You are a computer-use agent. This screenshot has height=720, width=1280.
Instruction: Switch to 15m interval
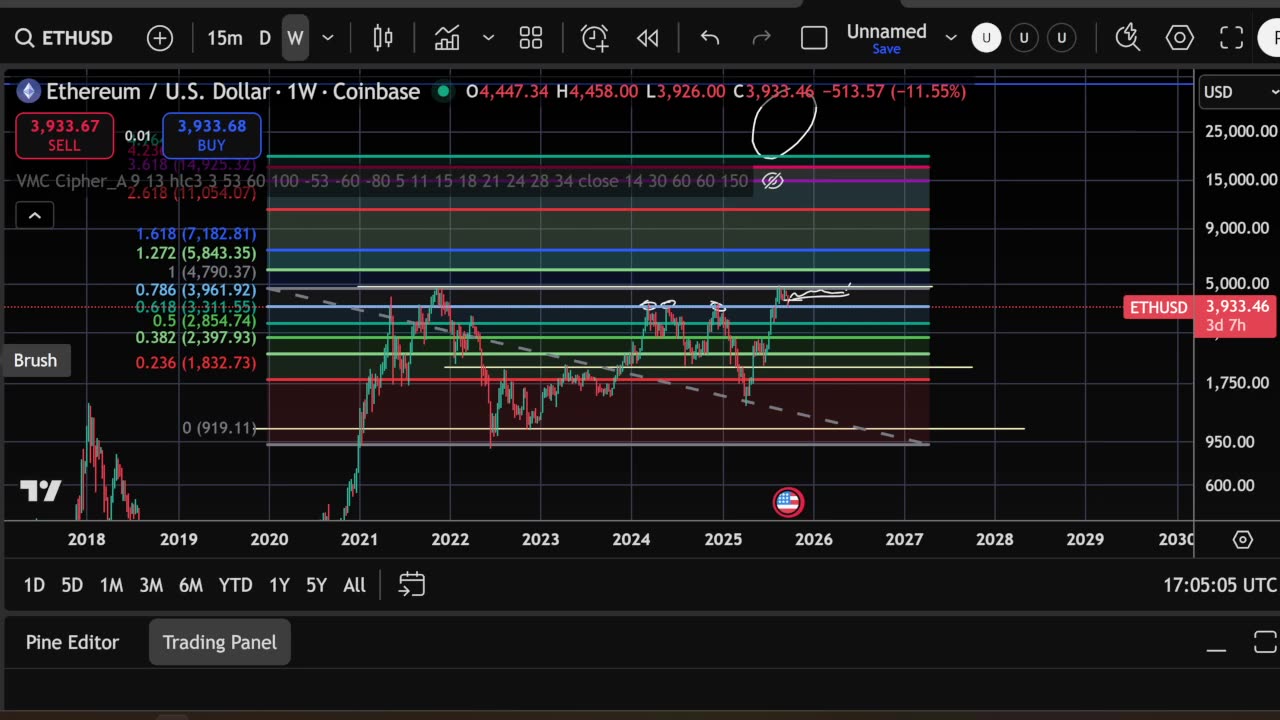tap(225, 38)
